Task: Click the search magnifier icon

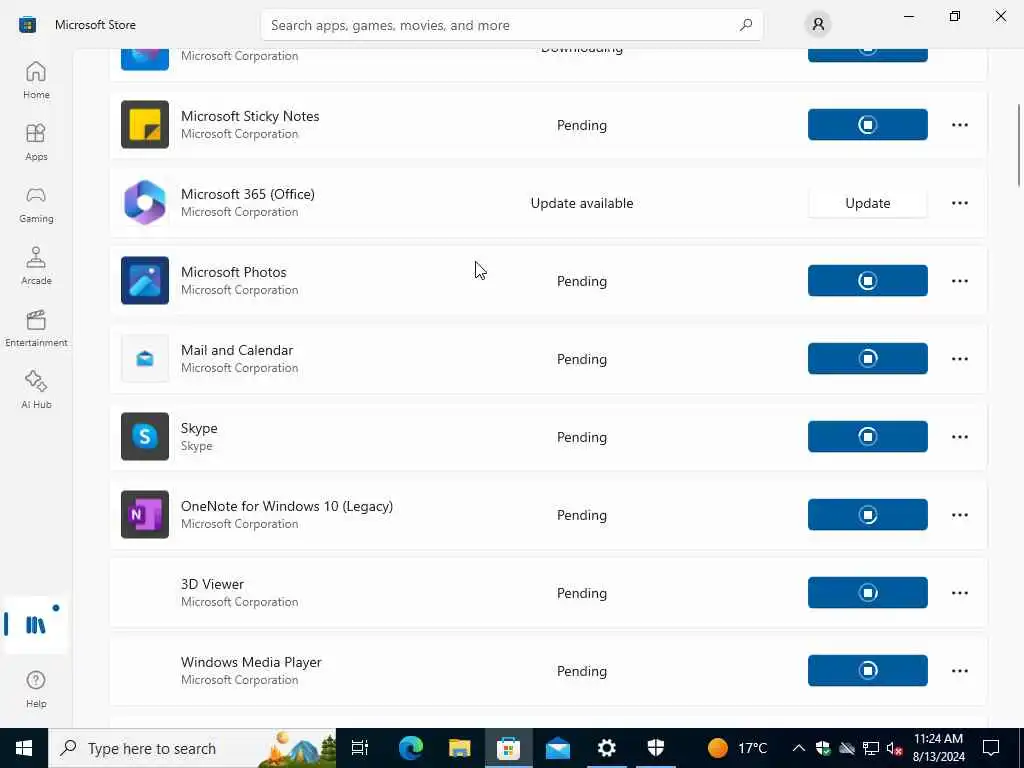Action: (x=746, y=25)
